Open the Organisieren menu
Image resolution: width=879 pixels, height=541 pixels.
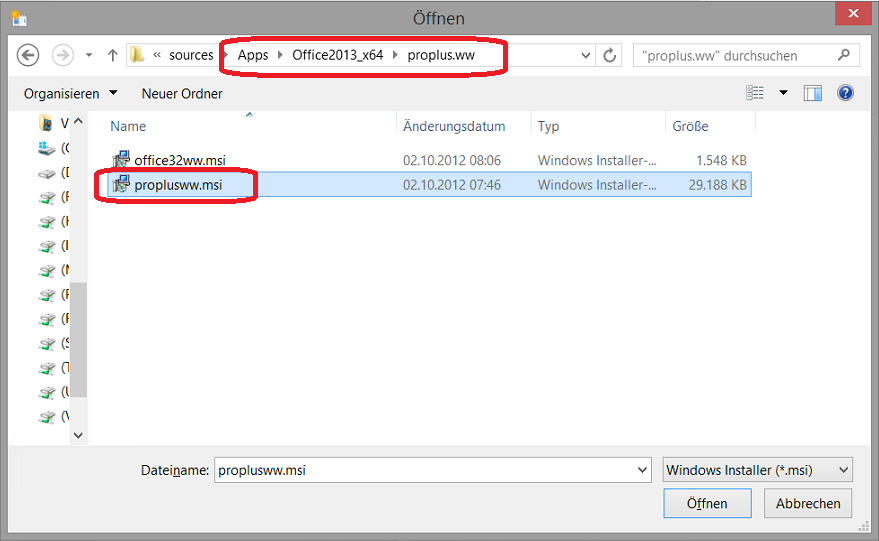(71, 93)
